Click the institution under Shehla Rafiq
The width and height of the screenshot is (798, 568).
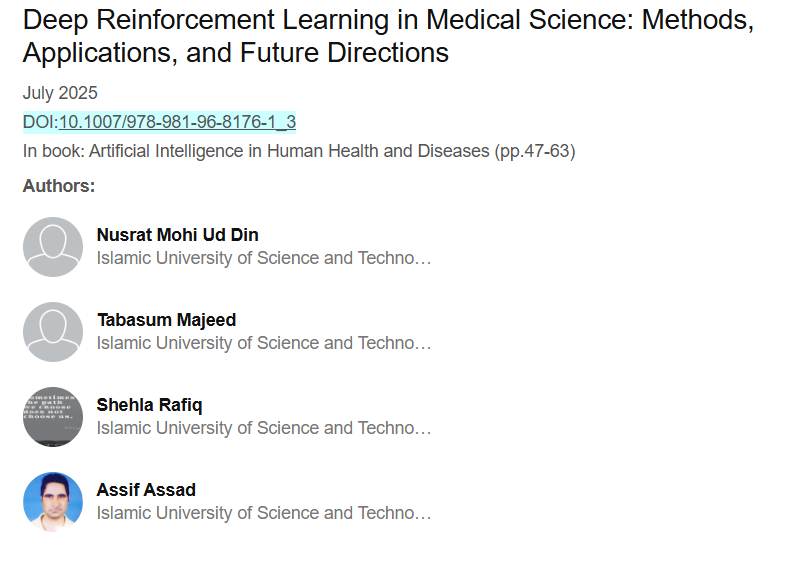pyautogui.click(x=264, y=428)
